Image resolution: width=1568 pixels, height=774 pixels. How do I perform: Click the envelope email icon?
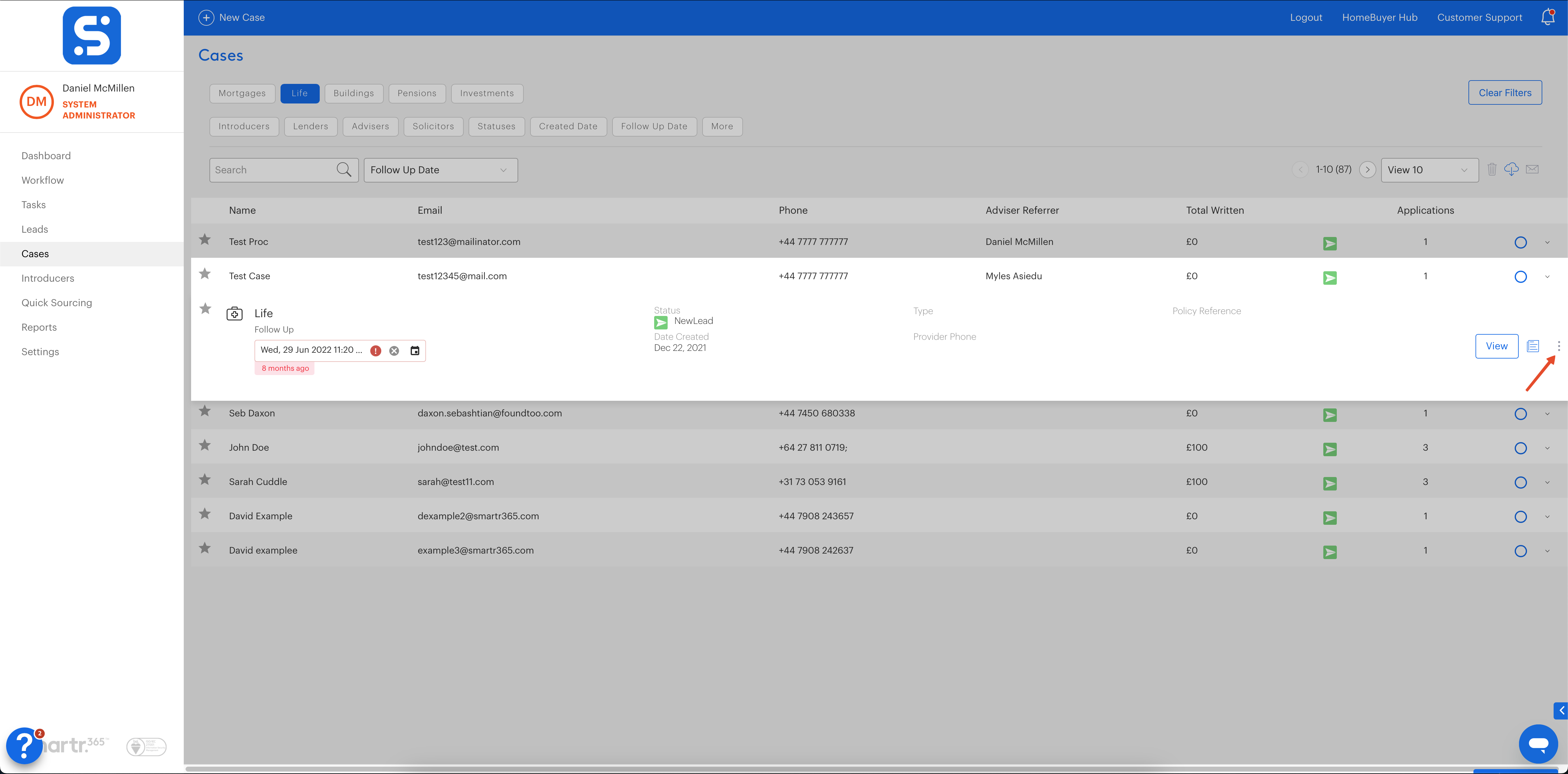coord(1533,169)
